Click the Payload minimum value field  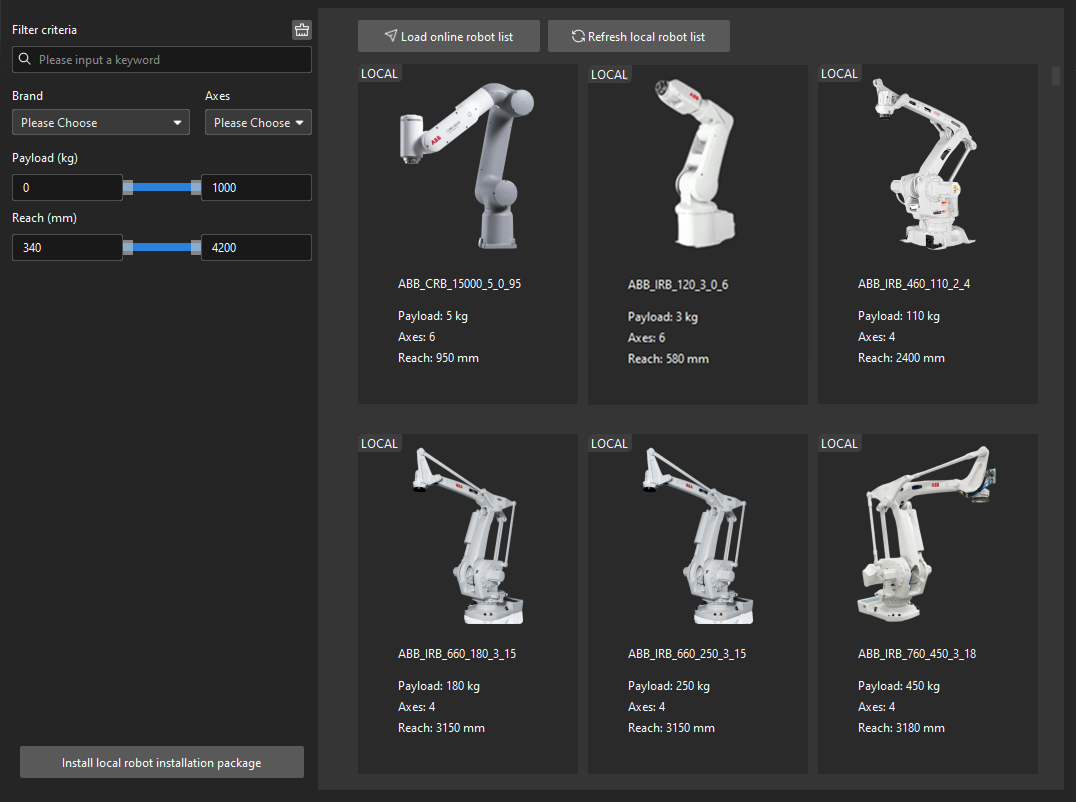[66, 188]
